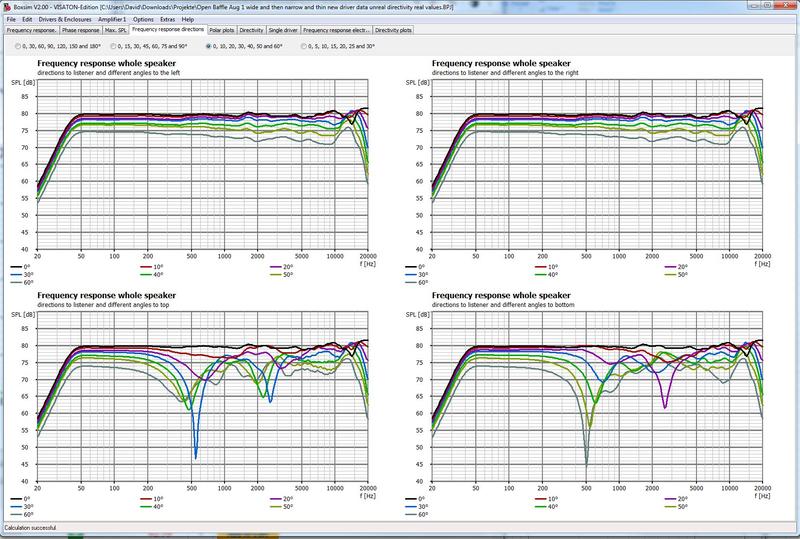Image resolution: width=800 pixels, height=539 pixels.
Task: Open the Options menu
Action: point(144,19)
